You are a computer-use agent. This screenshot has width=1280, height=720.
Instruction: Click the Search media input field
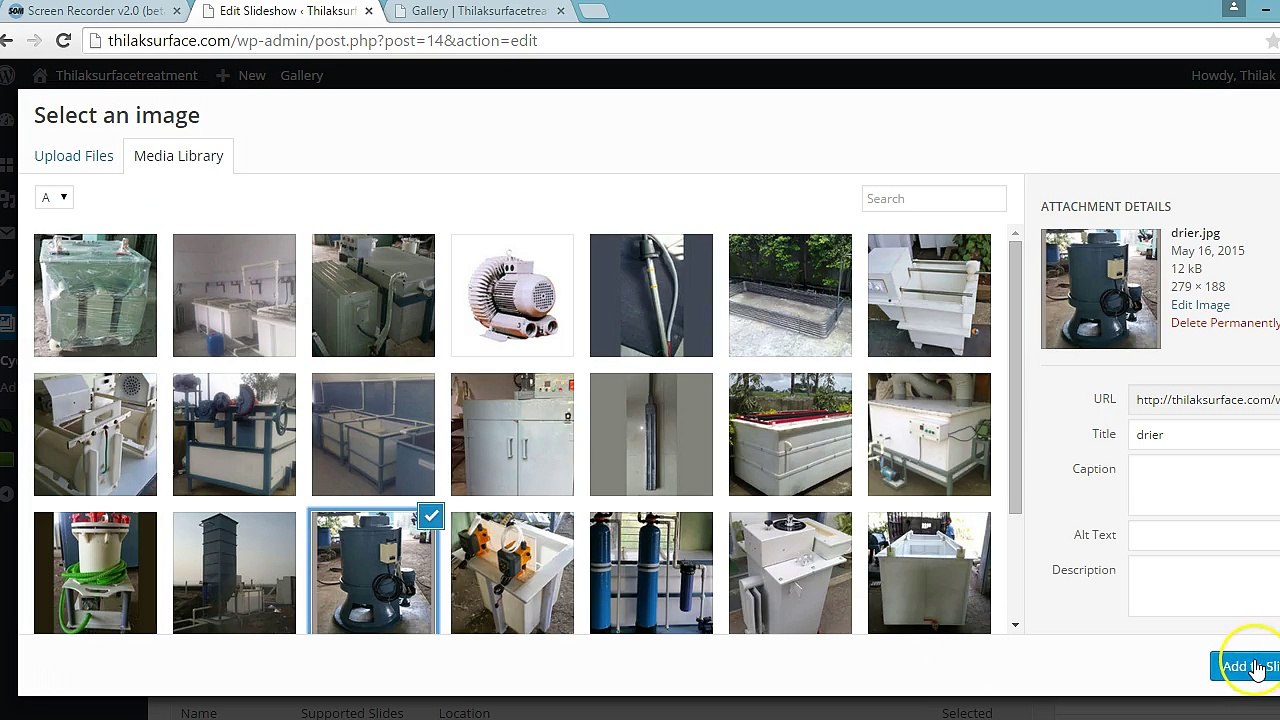coord(934,198)
